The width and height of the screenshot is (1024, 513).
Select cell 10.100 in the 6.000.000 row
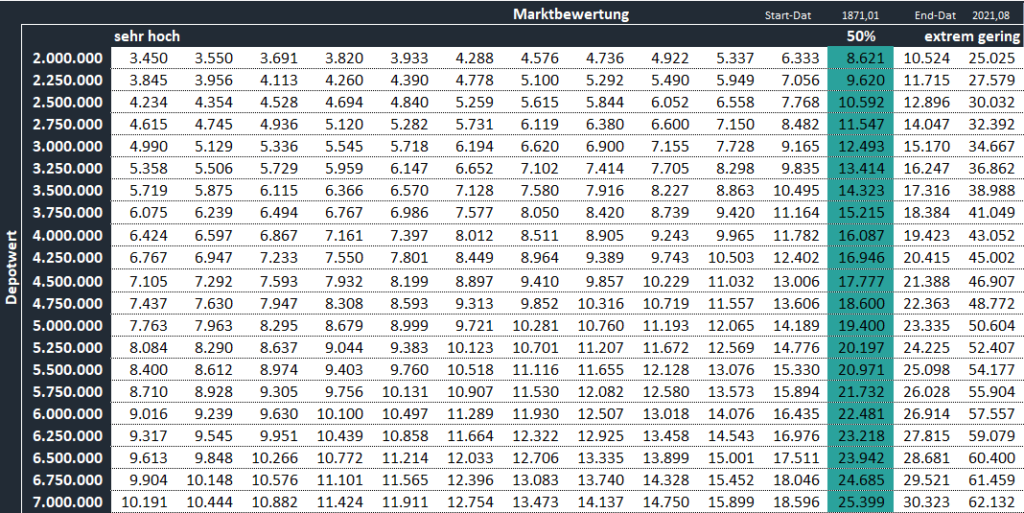[340, 414]
